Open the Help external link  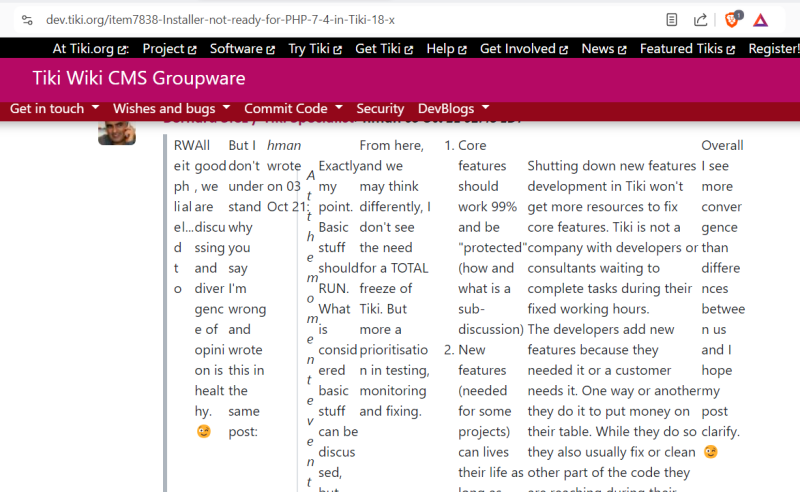click(x=446, y=48)
